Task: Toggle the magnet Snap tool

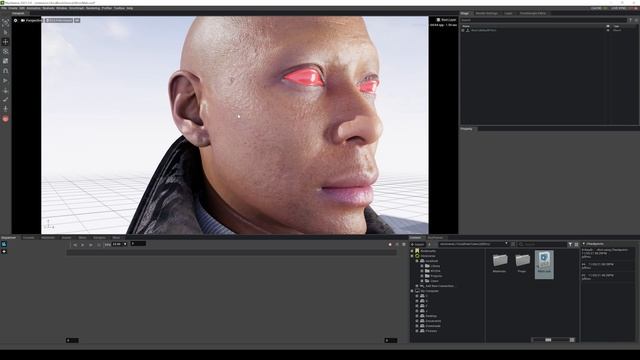Action: [x=5, y=71]
